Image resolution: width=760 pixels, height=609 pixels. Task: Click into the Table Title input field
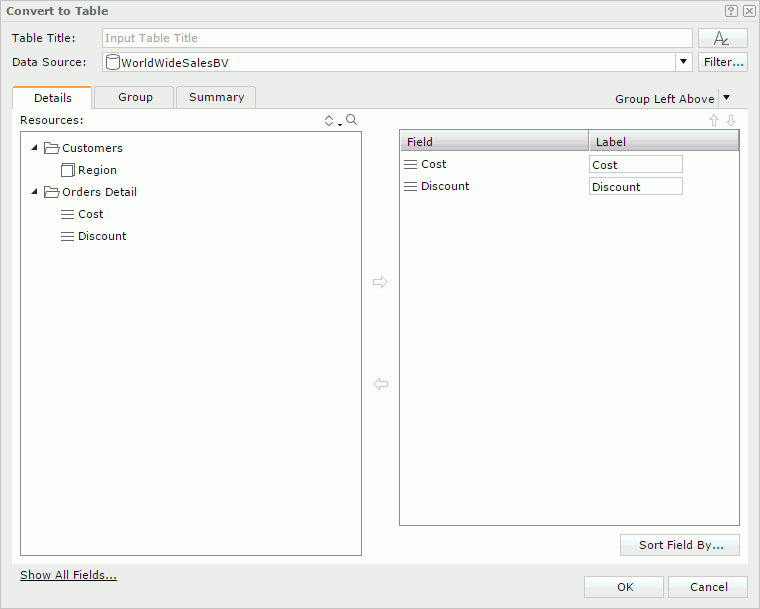click(x=397, y=38)
